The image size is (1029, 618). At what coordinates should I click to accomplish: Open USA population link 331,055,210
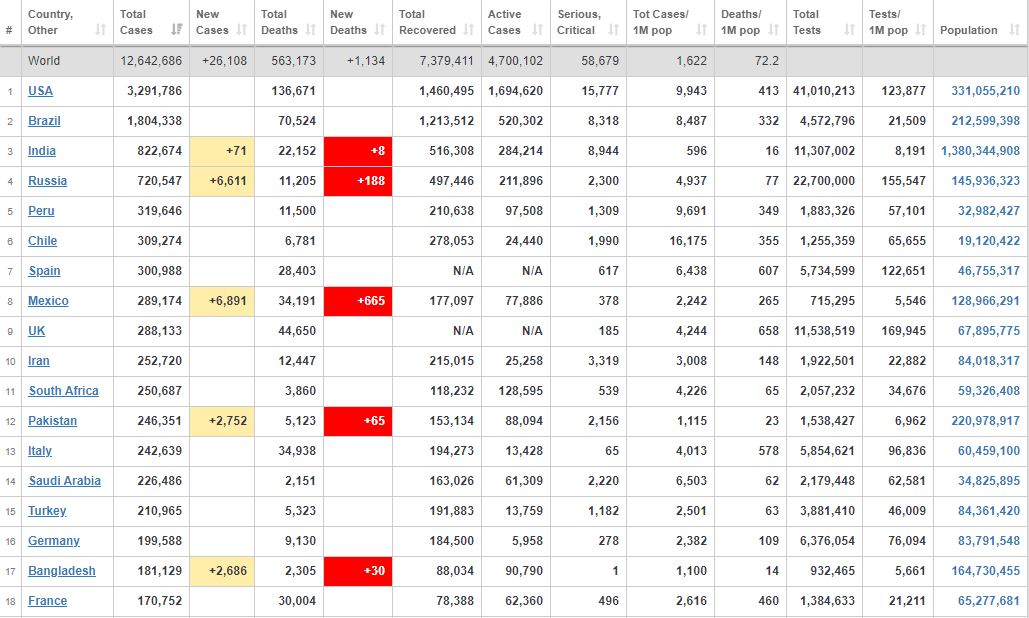[x=986, y=91]
